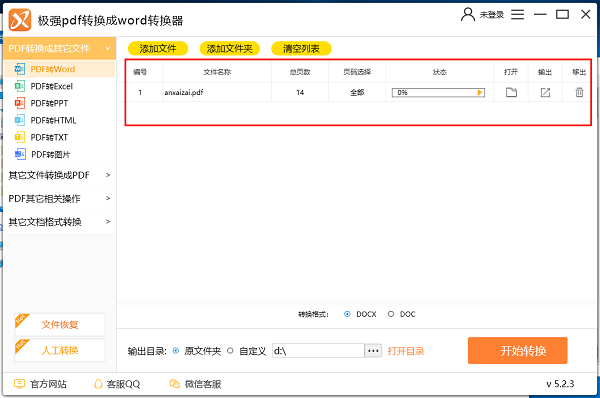Click the PDF转Excel icon
Screen dimensions: 600x398
[20, 86]
